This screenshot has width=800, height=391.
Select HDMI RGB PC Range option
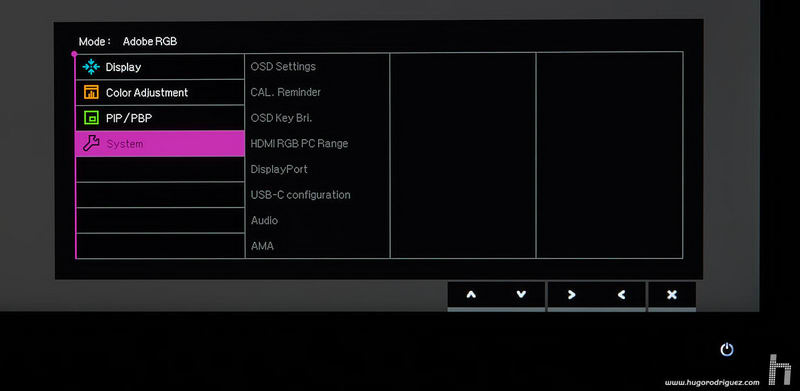(x=299, y=143)
